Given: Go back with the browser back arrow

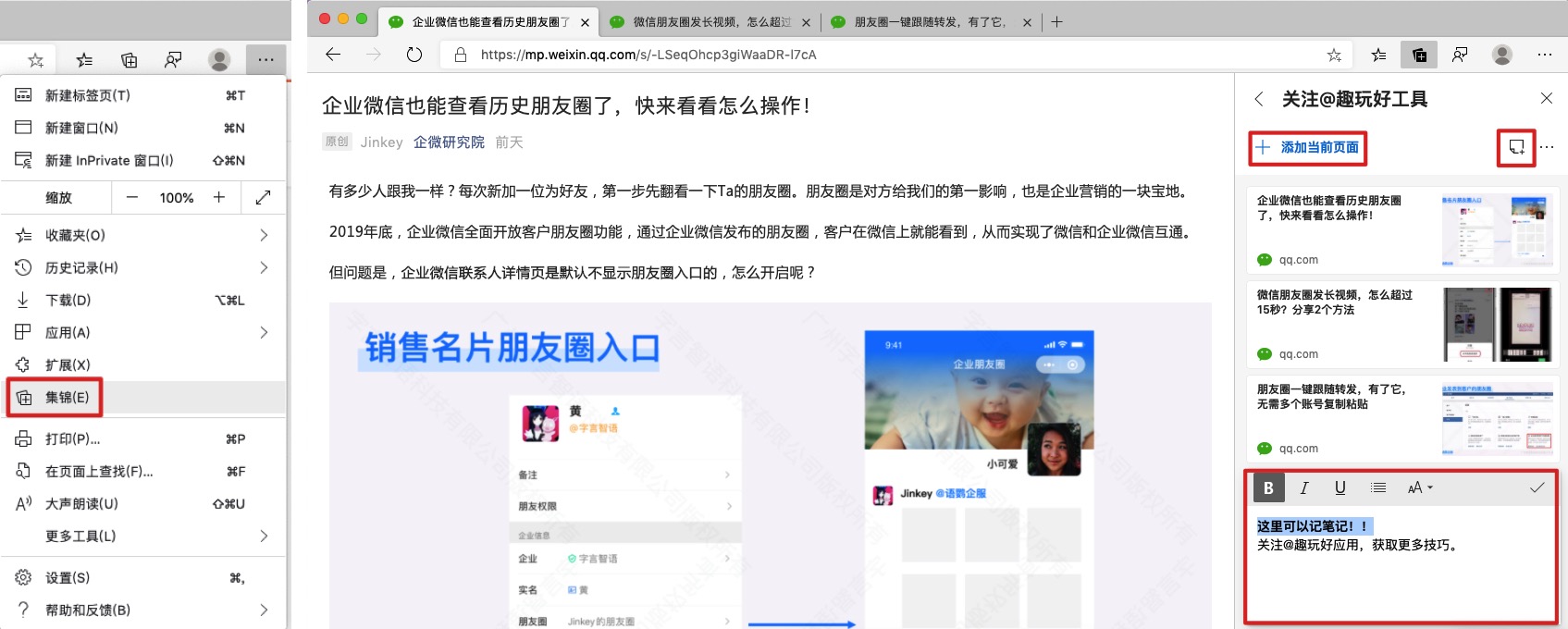Looking at the screenshot, I should [333, 55].
